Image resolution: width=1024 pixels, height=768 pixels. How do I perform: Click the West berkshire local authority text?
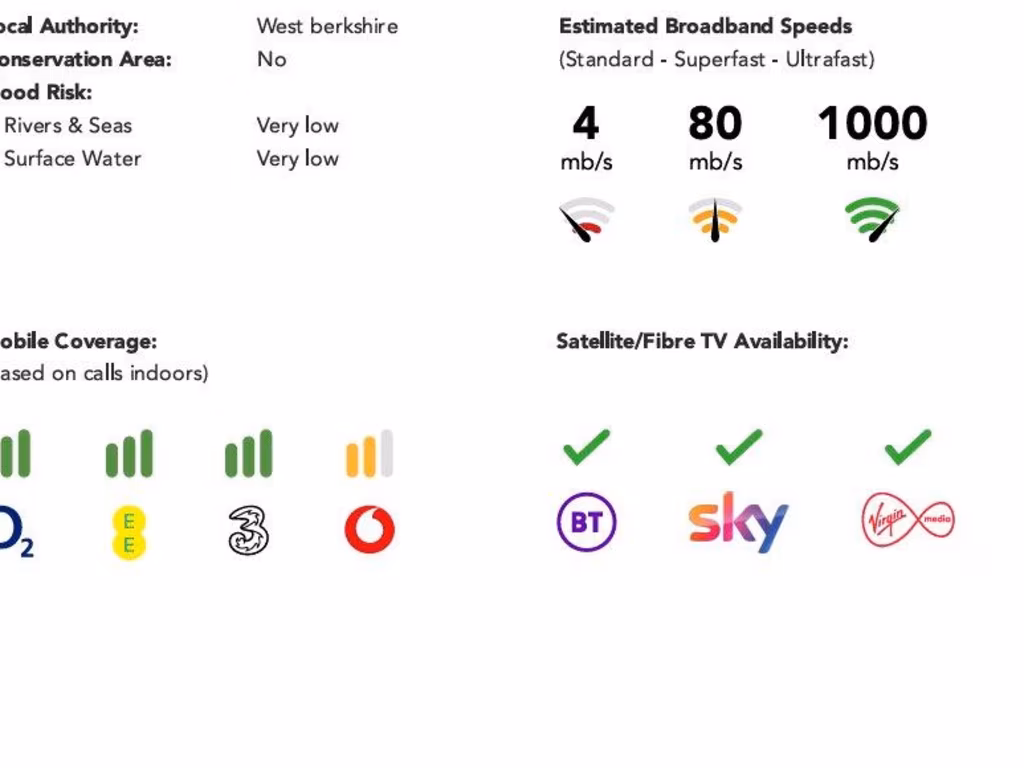pos(327,26)
